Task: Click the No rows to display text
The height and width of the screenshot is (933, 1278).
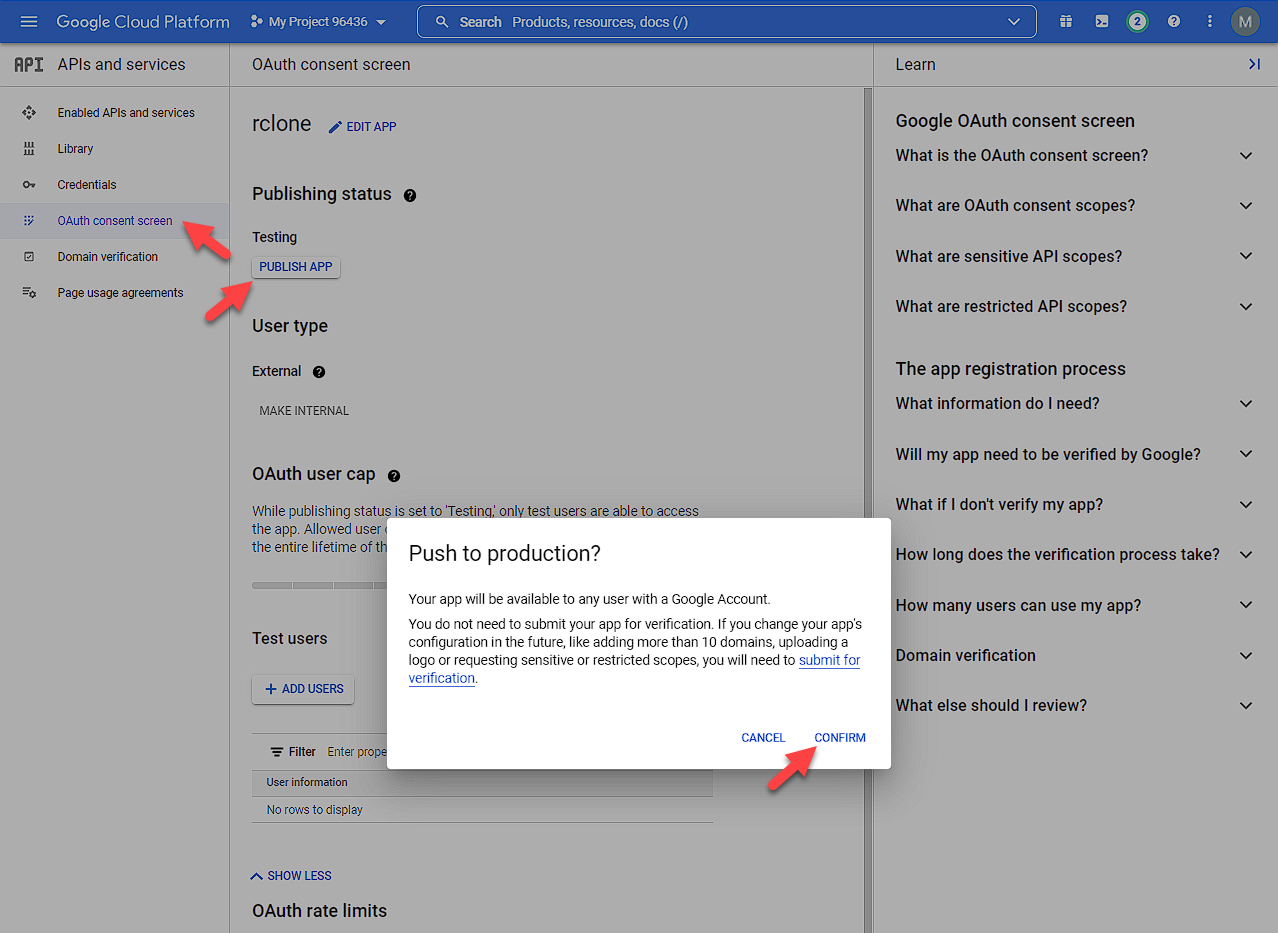Action: 314,810
